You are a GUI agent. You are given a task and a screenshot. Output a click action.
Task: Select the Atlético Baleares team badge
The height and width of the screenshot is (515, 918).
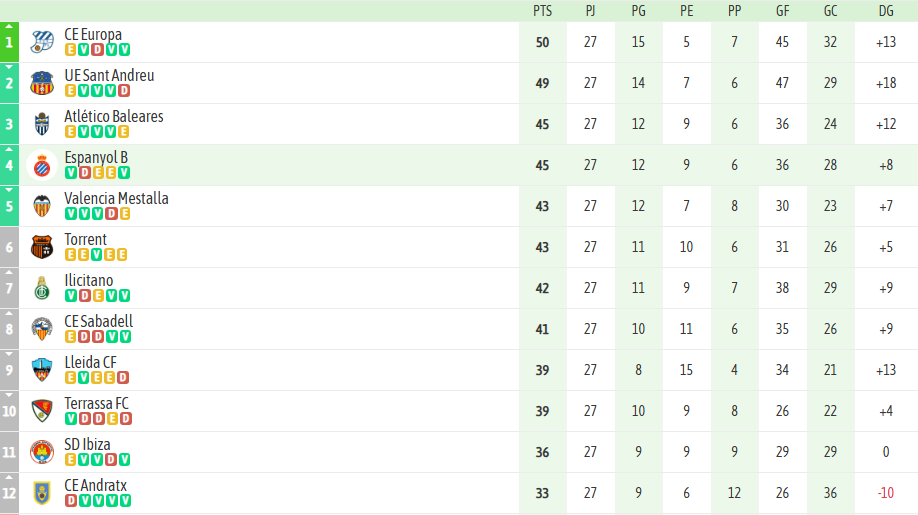coord(41,124)
